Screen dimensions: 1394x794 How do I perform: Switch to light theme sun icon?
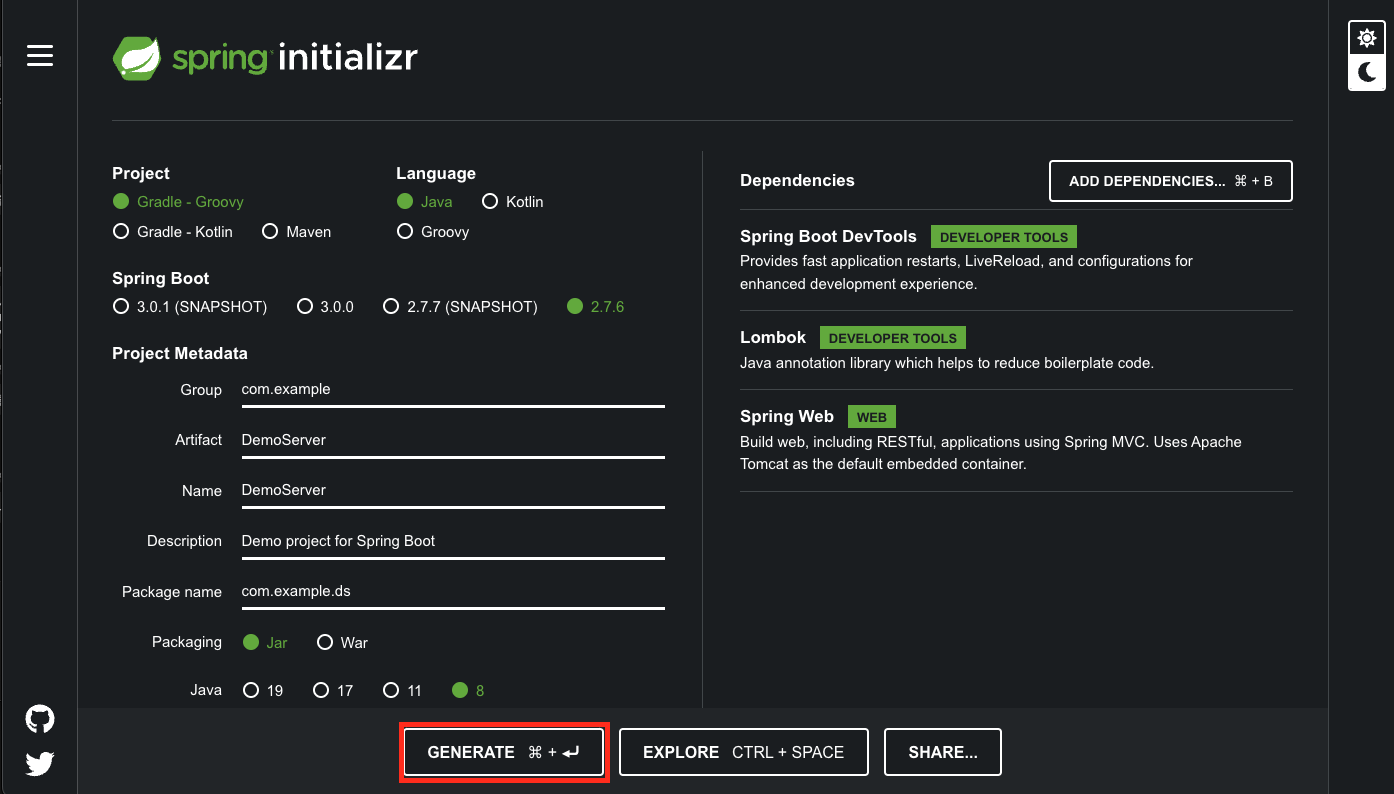(1366, 38)
